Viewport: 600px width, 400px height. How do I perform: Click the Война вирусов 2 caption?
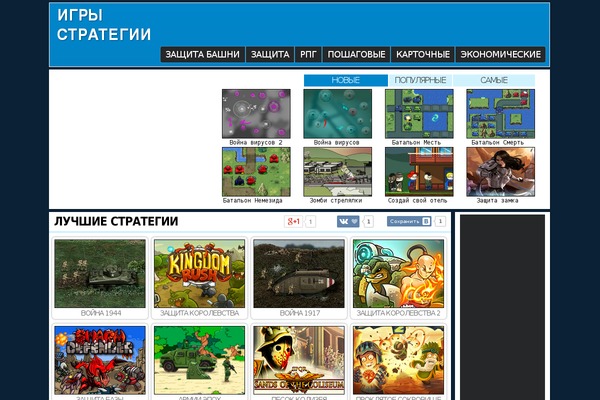coord(256,142)
